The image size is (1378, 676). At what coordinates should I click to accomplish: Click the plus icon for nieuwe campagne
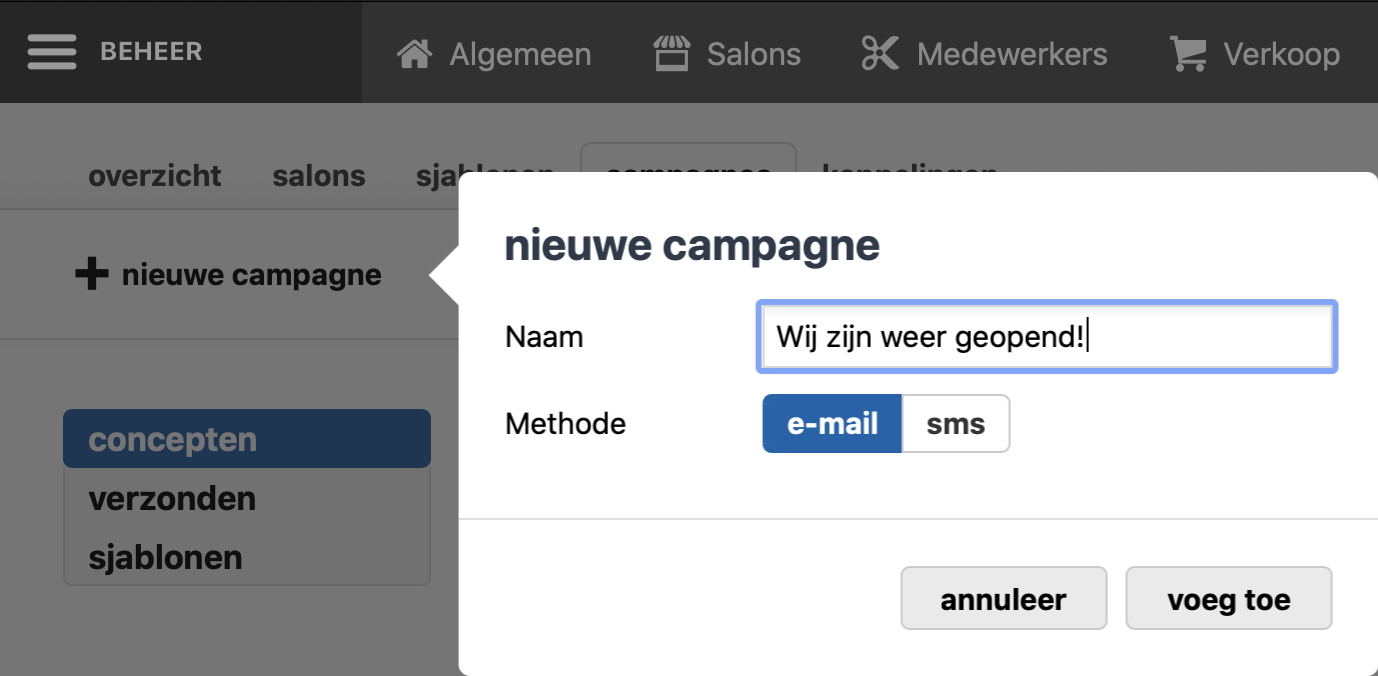point(92,274)
